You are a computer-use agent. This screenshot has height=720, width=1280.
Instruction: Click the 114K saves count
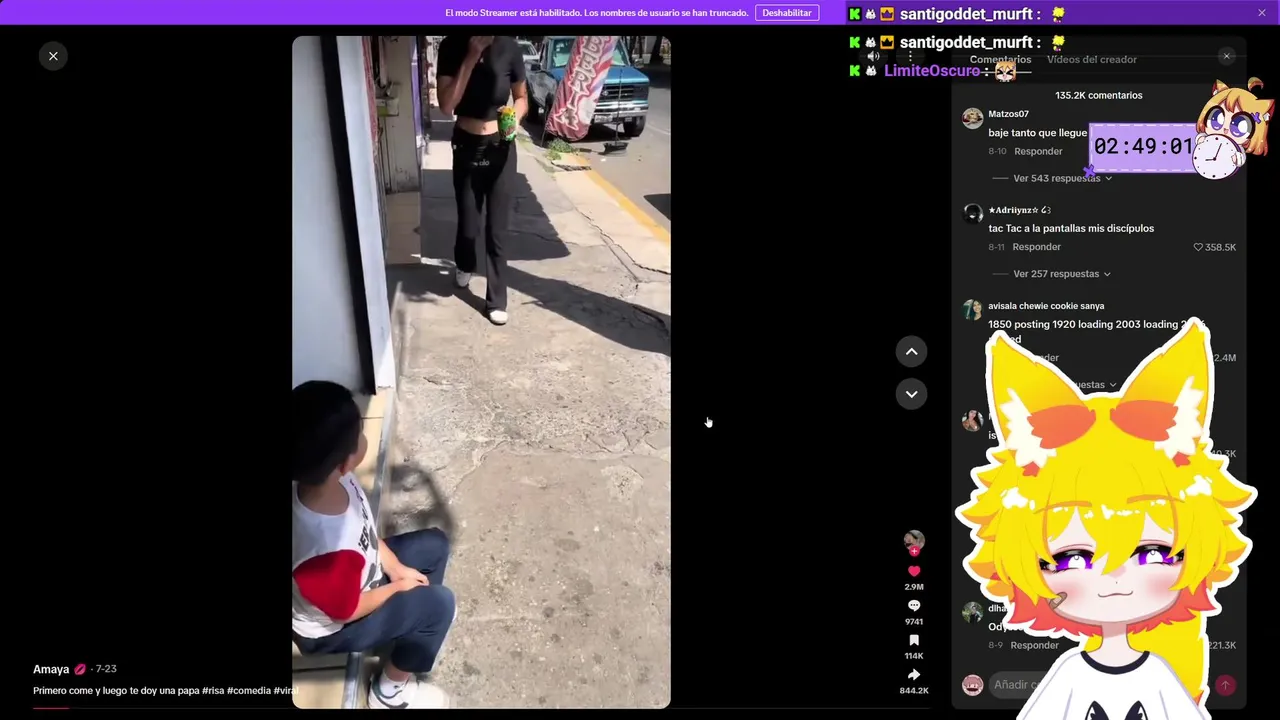coord(914,656)
